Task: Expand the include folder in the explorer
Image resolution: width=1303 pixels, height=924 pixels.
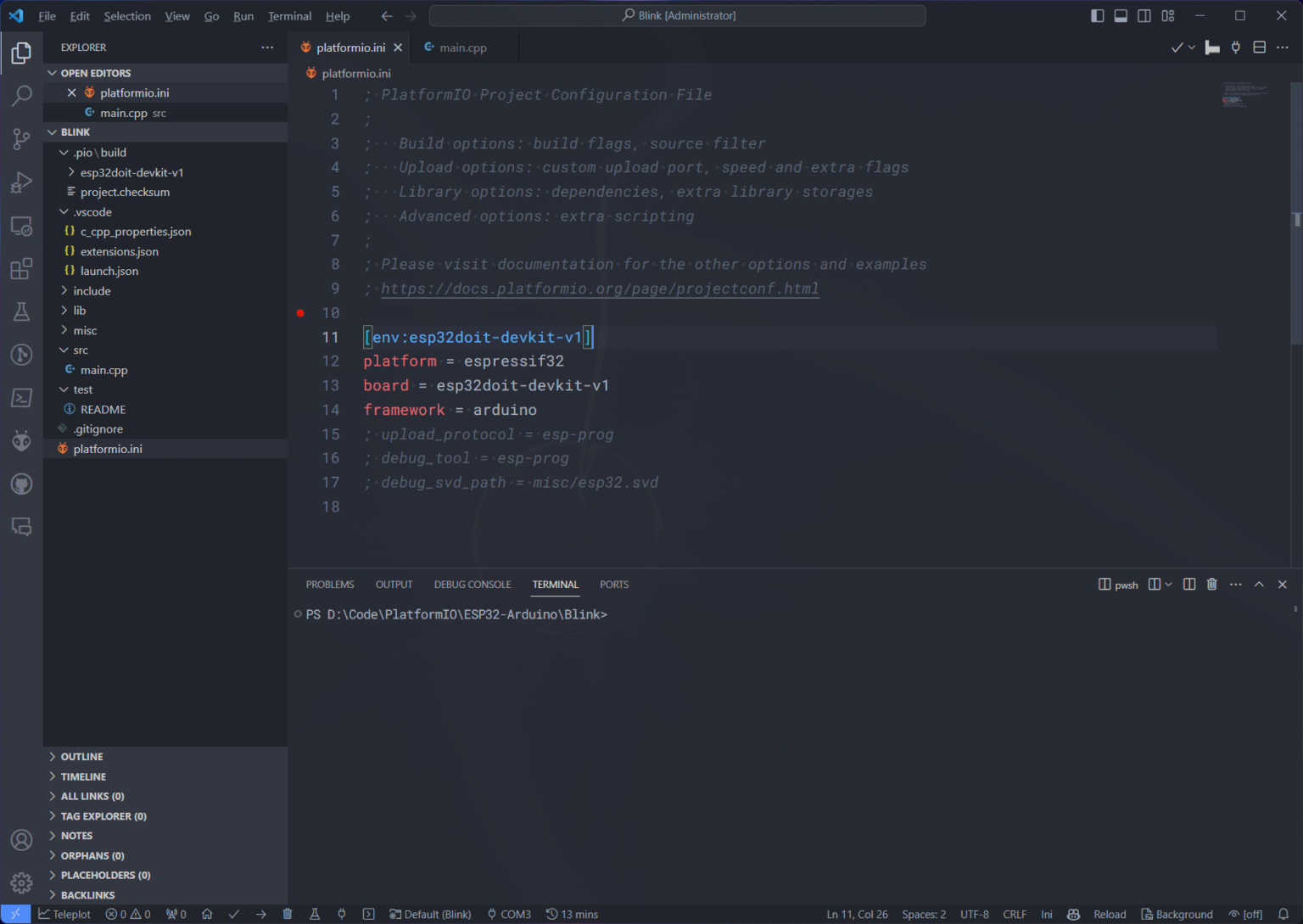Action: click(92, 290)
